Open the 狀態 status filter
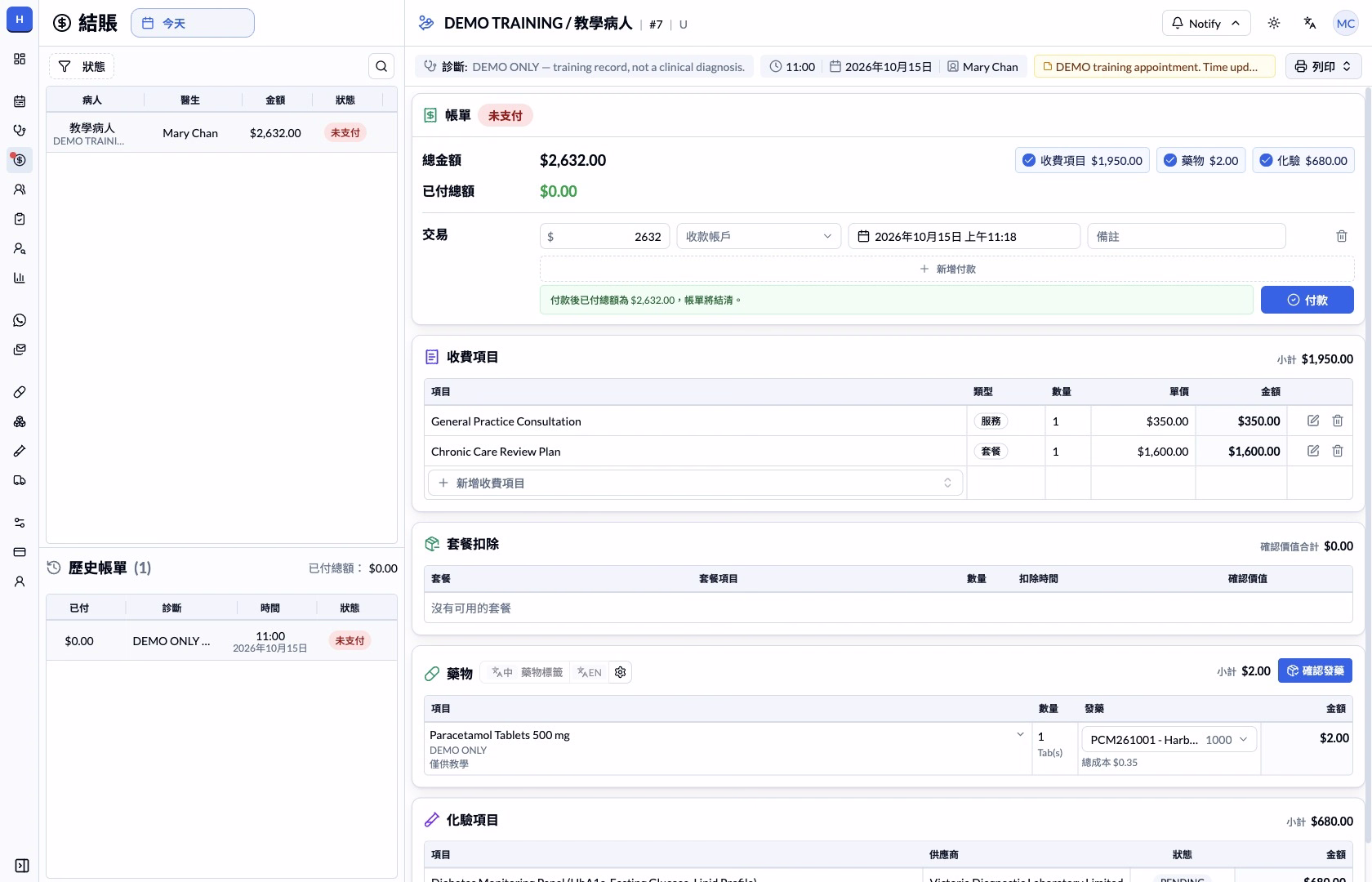Screen dimensions: 1372x882 pyautogui.click(x=82, y=66)
